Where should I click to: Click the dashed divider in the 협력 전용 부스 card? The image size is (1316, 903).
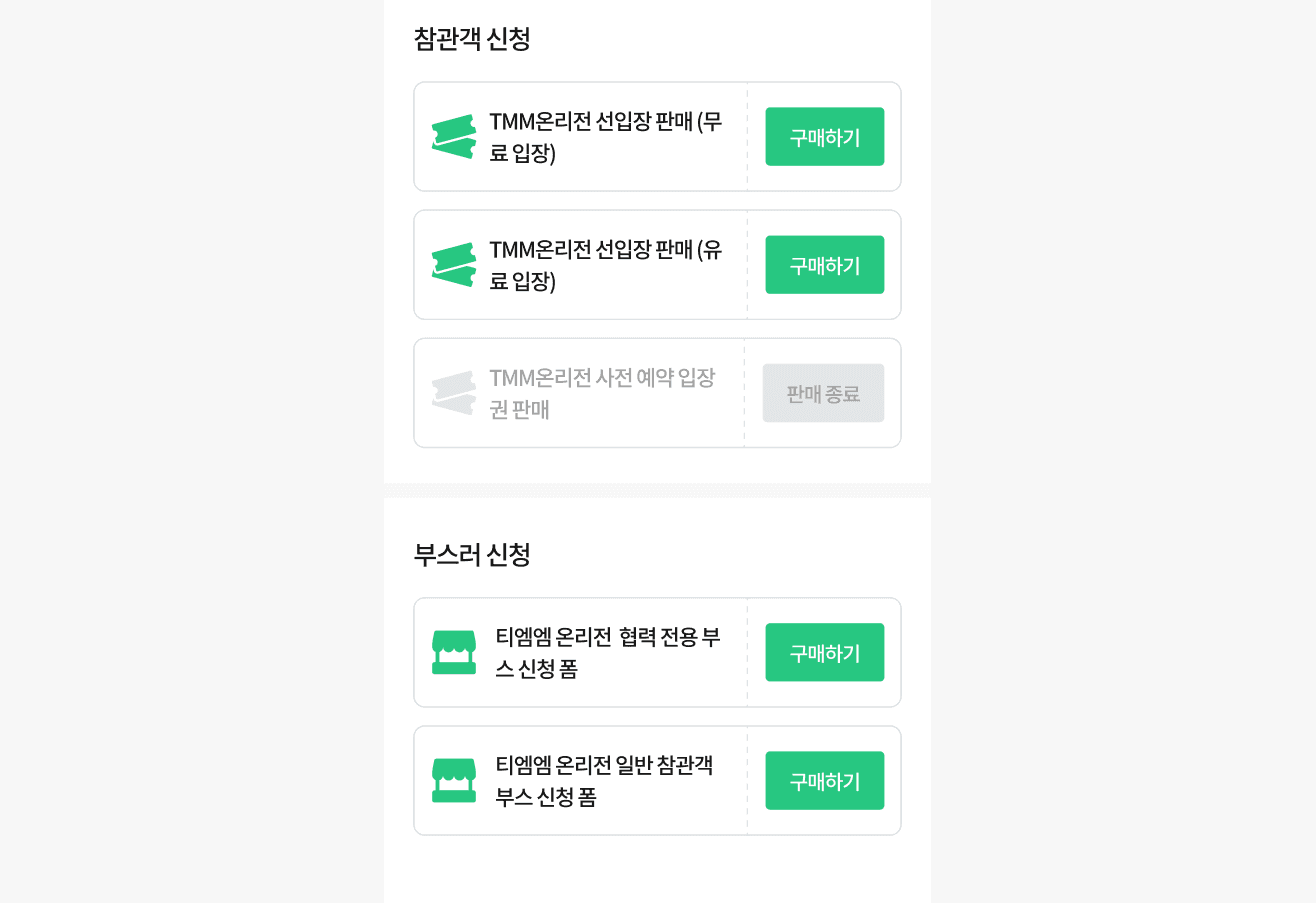pyautogui.click(x=747, y=653)
